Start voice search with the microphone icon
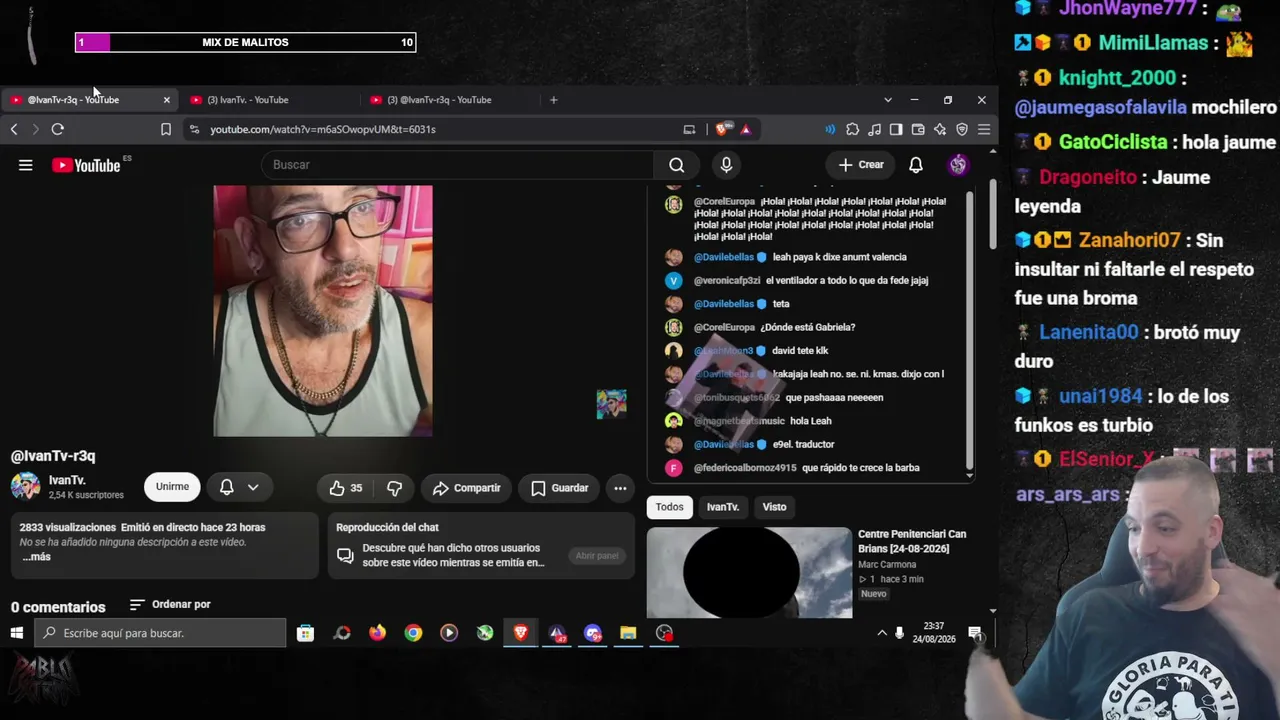Screen dimensions: 1280x720 click(726, 165)
